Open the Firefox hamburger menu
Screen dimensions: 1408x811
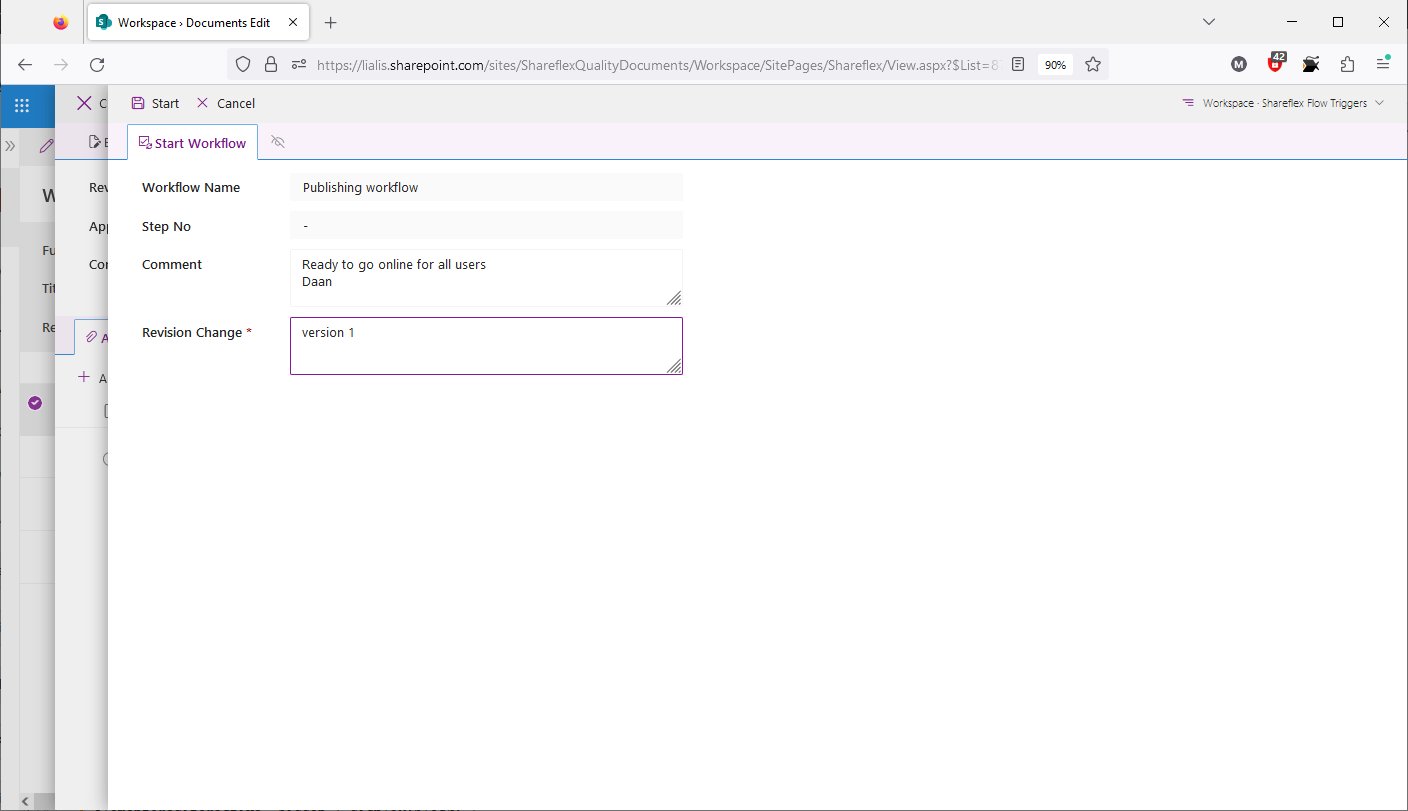tap(1383, 64)
